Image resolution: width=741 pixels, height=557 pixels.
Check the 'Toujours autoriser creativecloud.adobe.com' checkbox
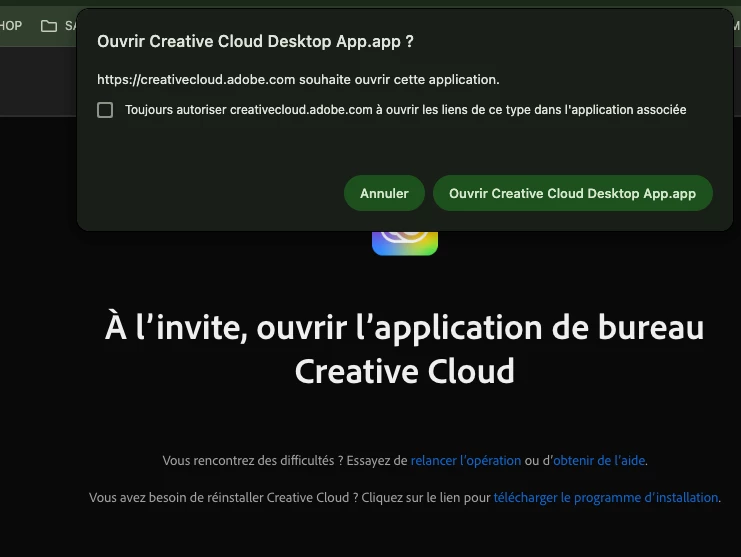105,110
